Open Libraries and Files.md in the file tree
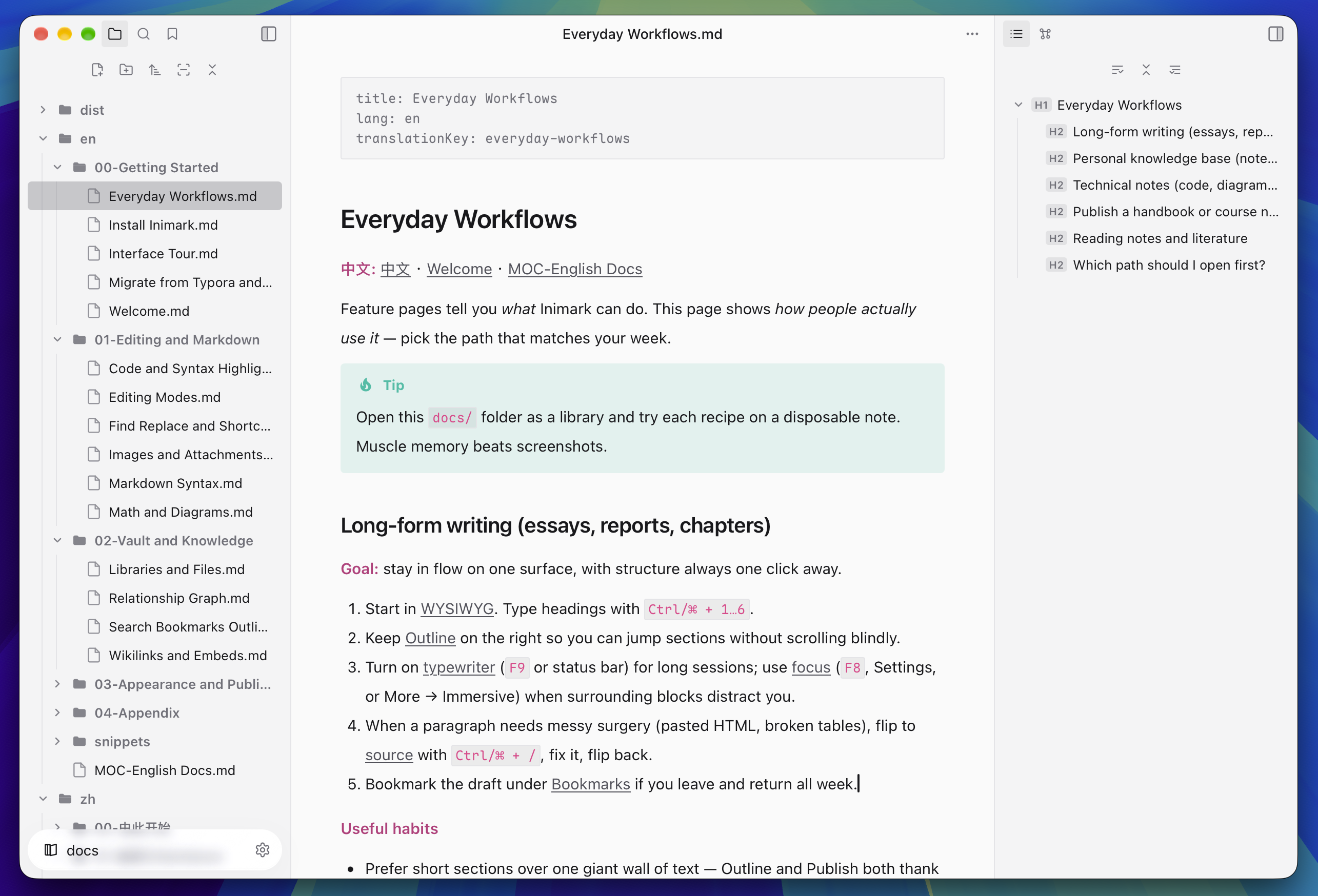Image resolution: width=1318 pixels, height=896 pixels. [155, 569]
